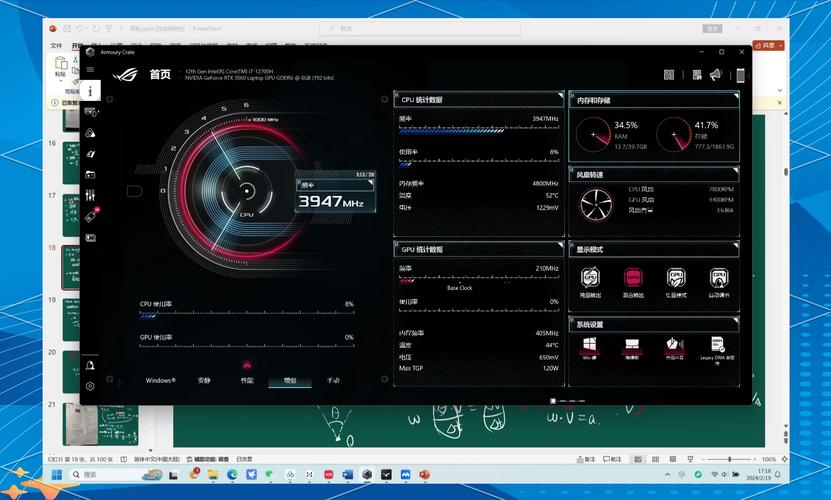Screen dimensions: 831x500
Task: Open the Devices sidebar icon in Armoury Crate
Action: click(90, 112)
